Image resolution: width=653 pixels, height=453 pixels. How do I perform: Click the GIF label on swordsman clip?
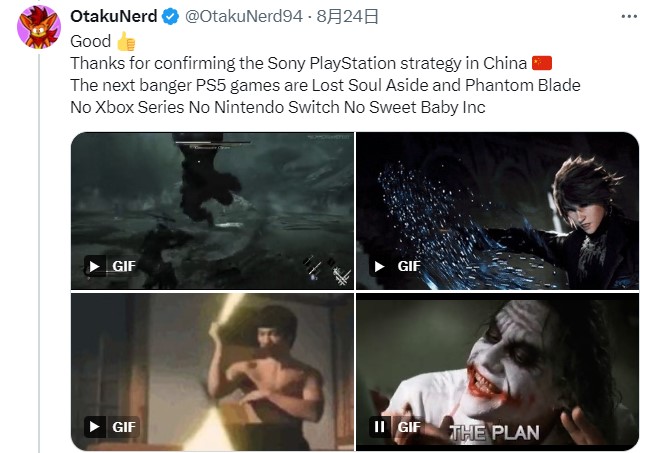tap(409, 266)
